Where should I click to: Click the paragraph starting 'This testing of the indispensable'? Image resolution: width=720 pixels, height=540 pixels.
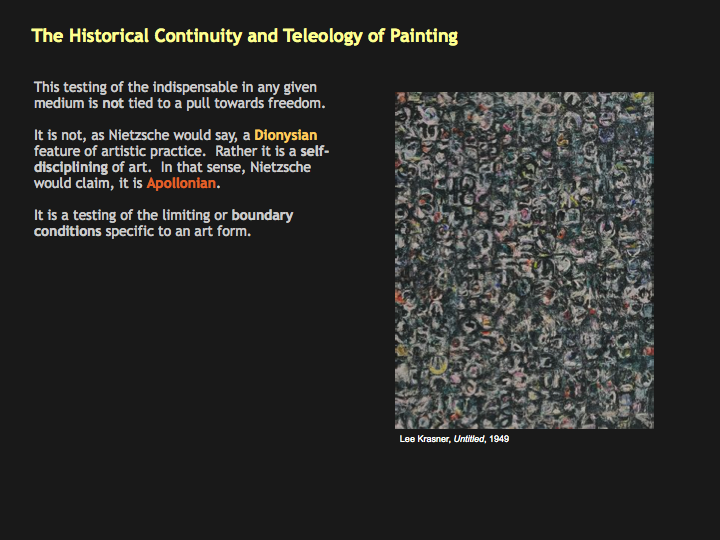pos(180,95)
